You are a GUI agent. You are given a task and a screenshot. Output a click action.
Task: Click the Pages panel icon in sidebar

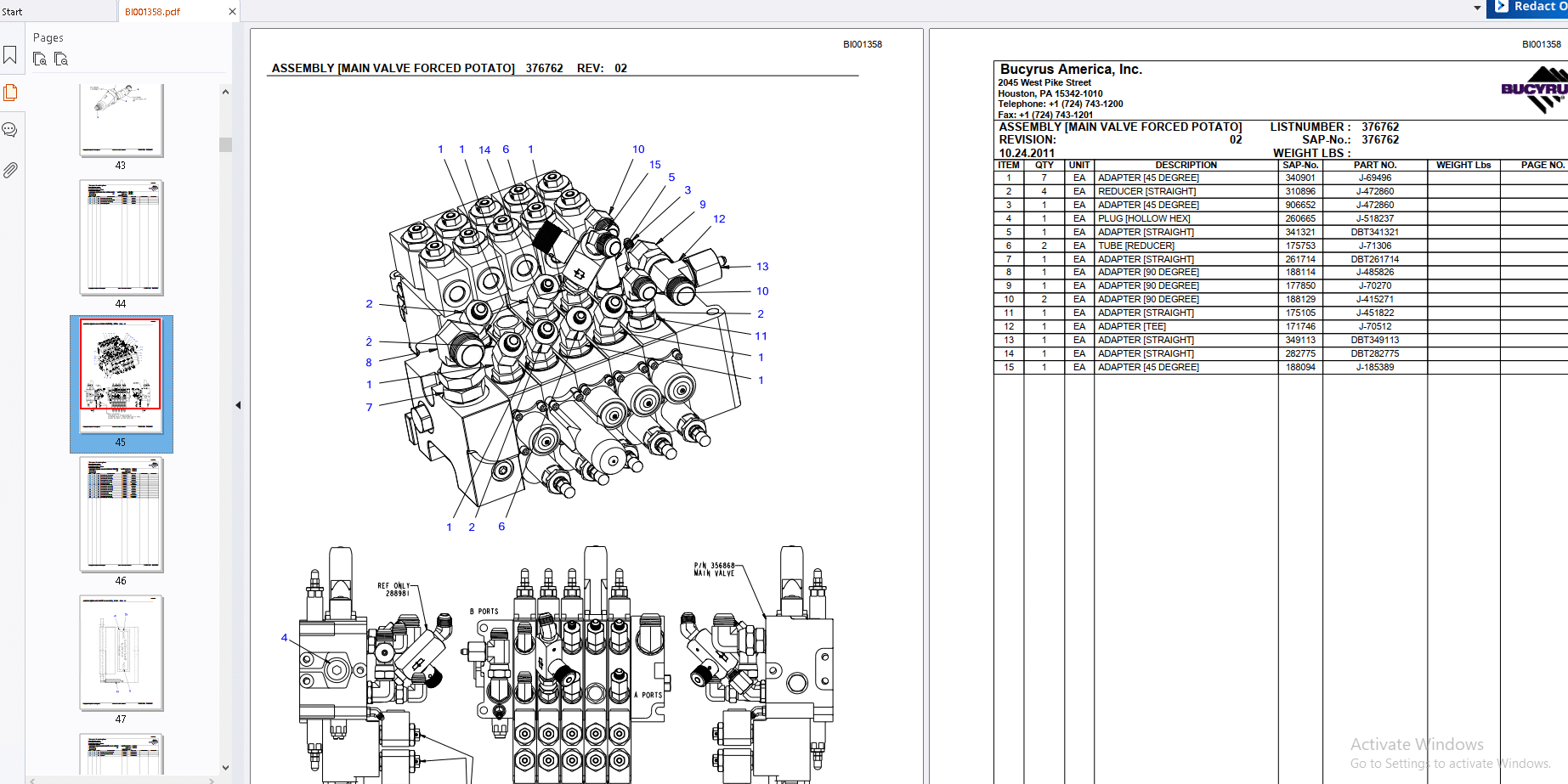(10, 93)
